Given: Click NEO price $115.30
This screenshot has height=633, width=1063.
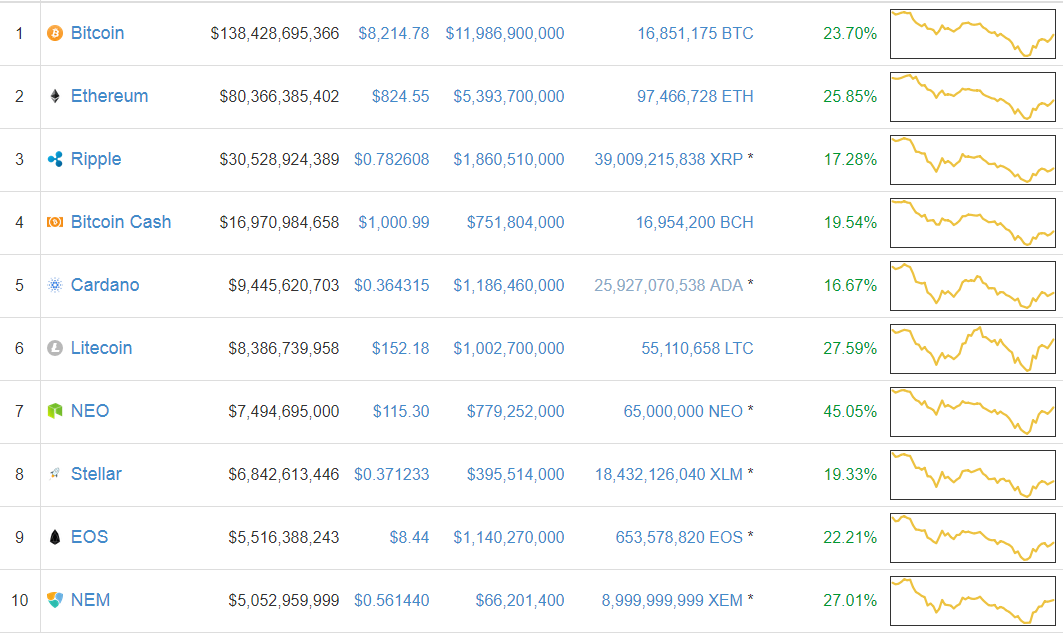Looking at the screenshot, I should tap(401, 411).
